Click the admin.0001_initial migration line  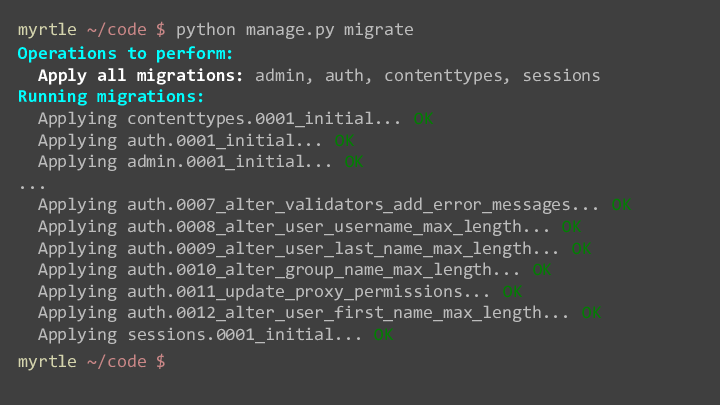[x=201, y=162]
